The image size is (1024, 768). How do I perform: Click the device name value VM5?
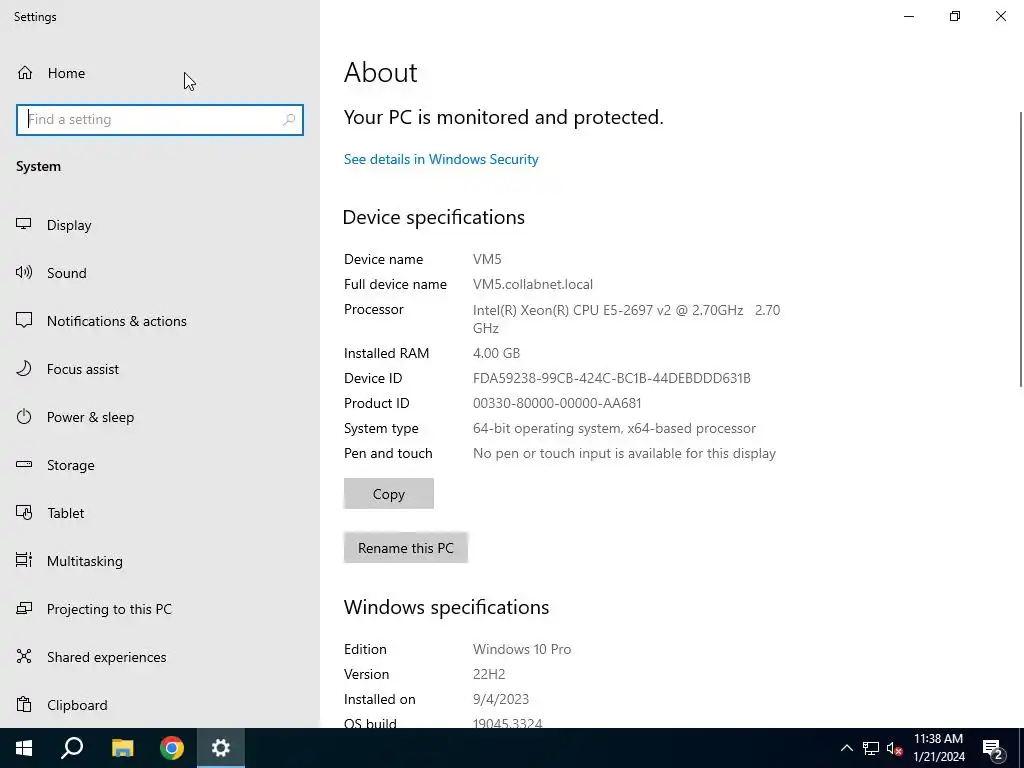coord(487,259)
